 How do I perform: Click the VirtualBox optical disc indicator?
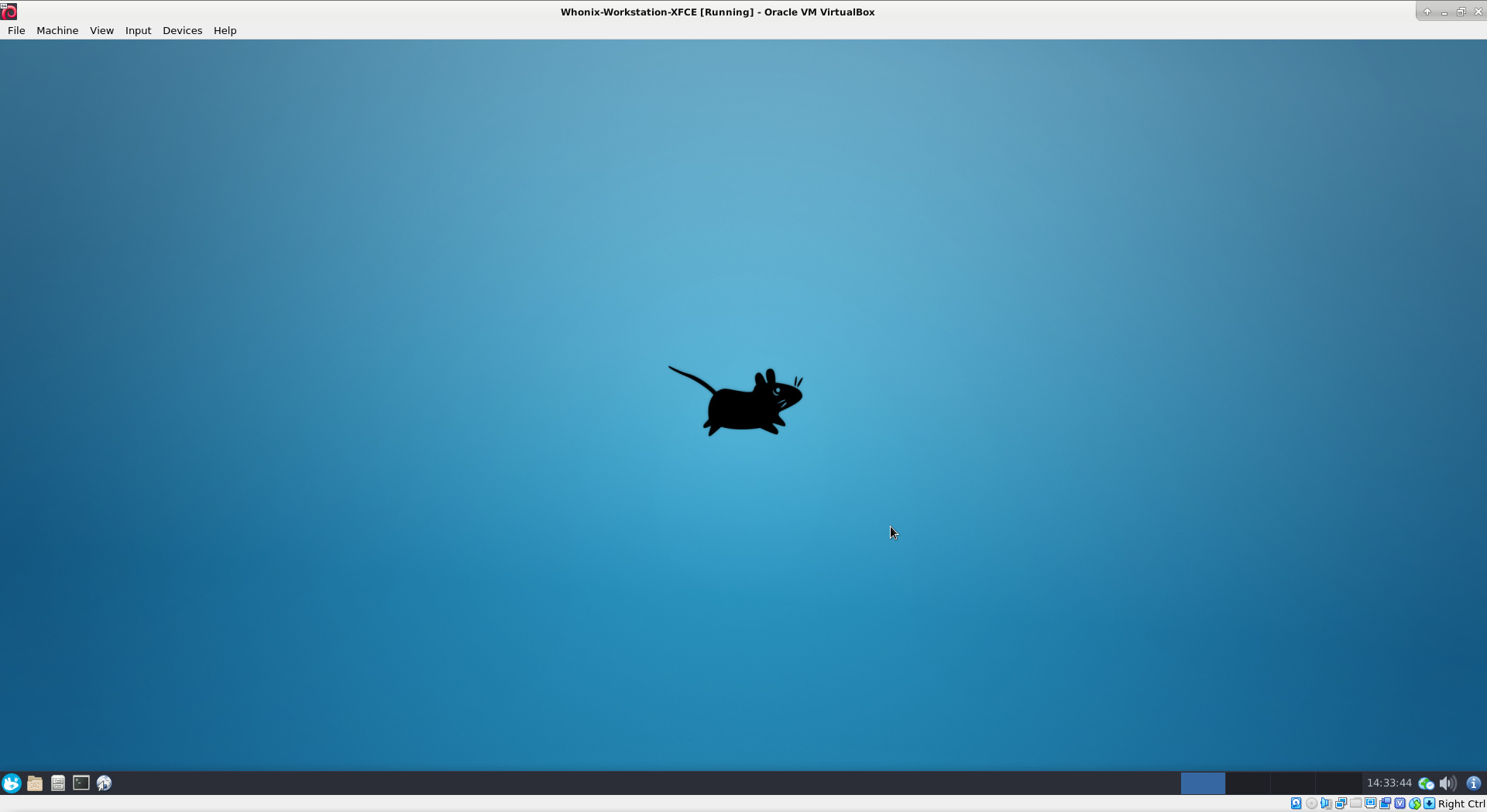click(1311, 803)
